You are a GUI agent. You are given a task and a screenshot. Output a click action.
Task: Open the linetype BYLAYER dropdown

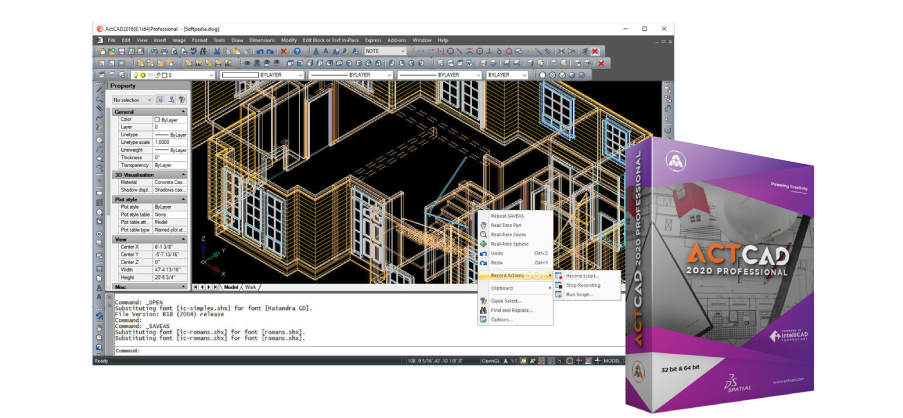pyautogui.click(x=351, y=75)
